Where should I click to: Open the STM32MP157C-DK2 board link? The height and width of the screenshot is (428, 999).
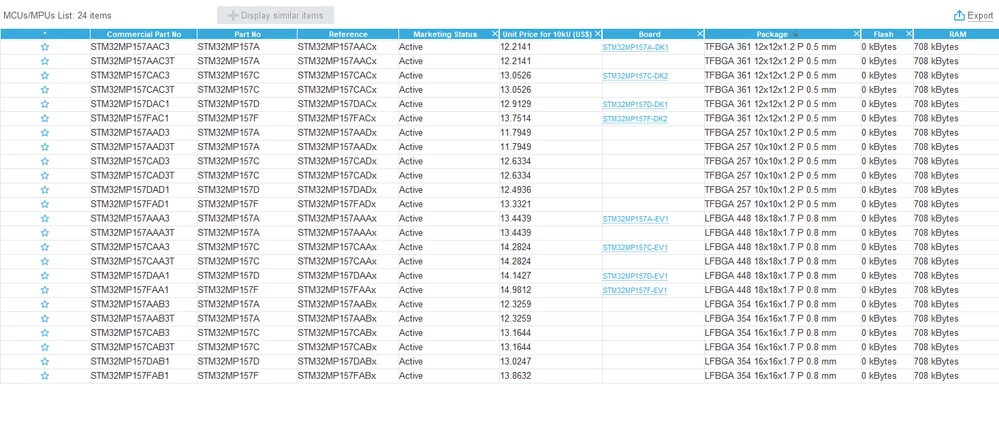pyautogui.click(x=635, y=76)
